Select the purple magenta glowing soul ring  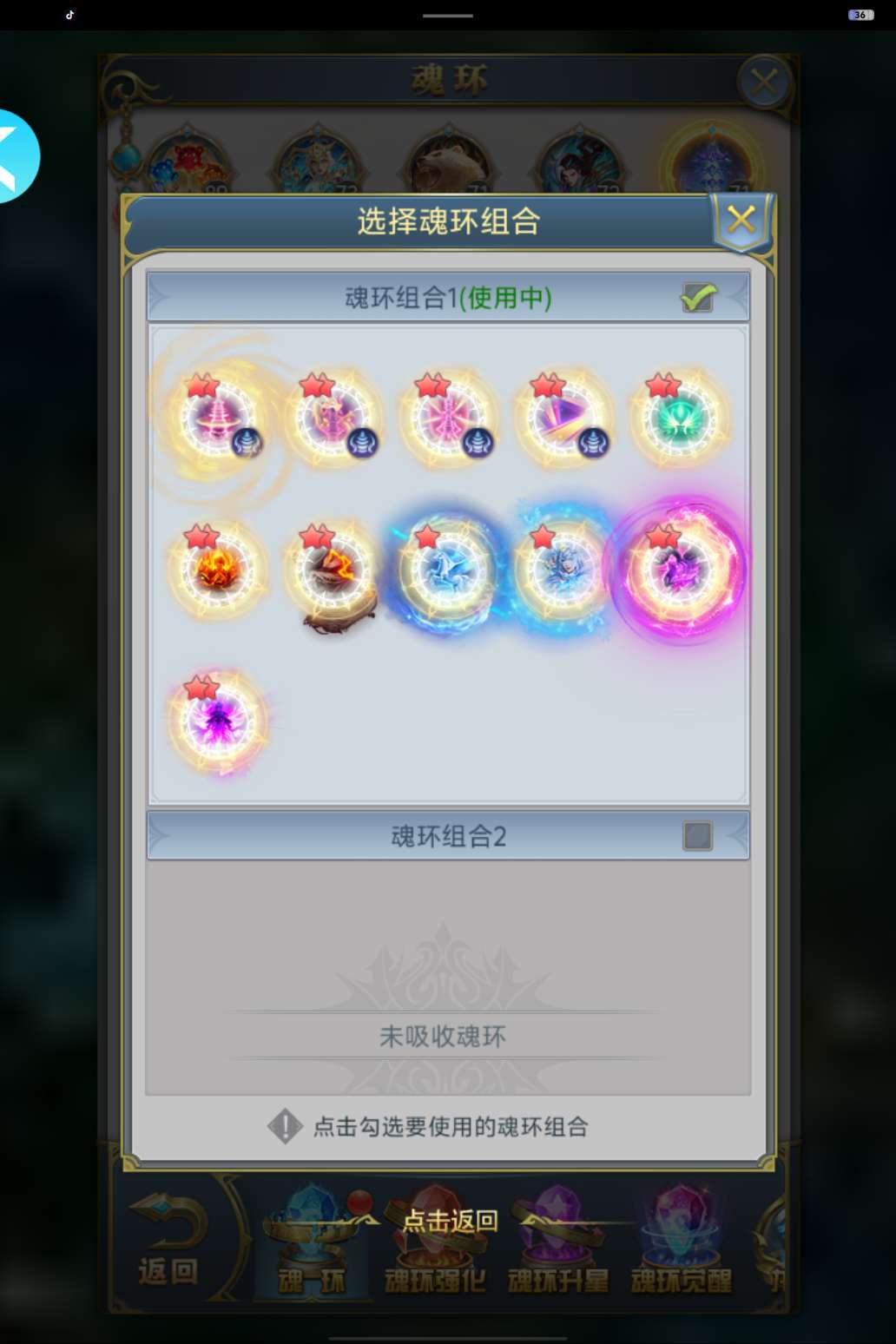(678, 570)
